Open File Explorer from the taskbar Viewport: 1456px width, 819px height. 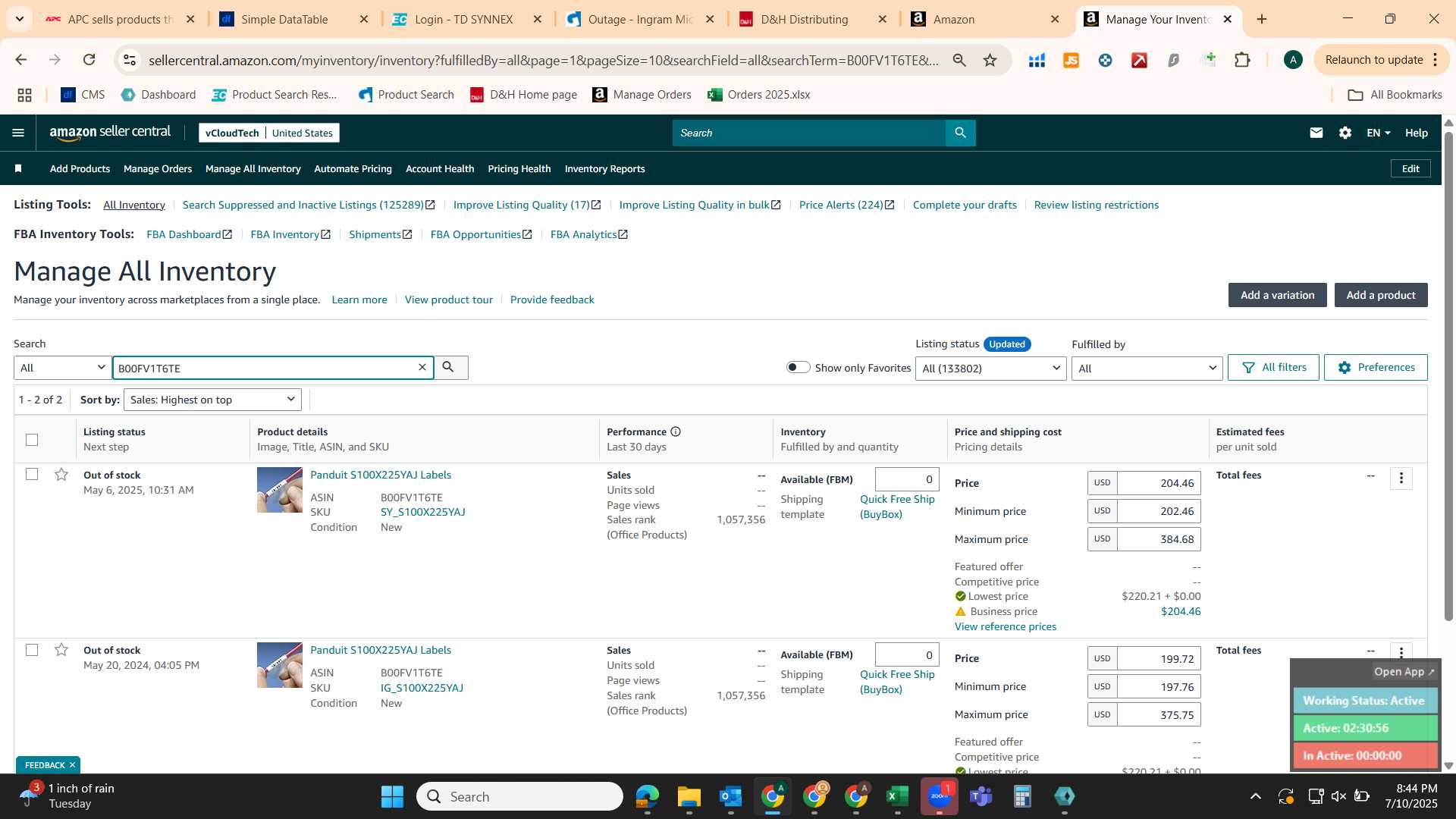689,796
